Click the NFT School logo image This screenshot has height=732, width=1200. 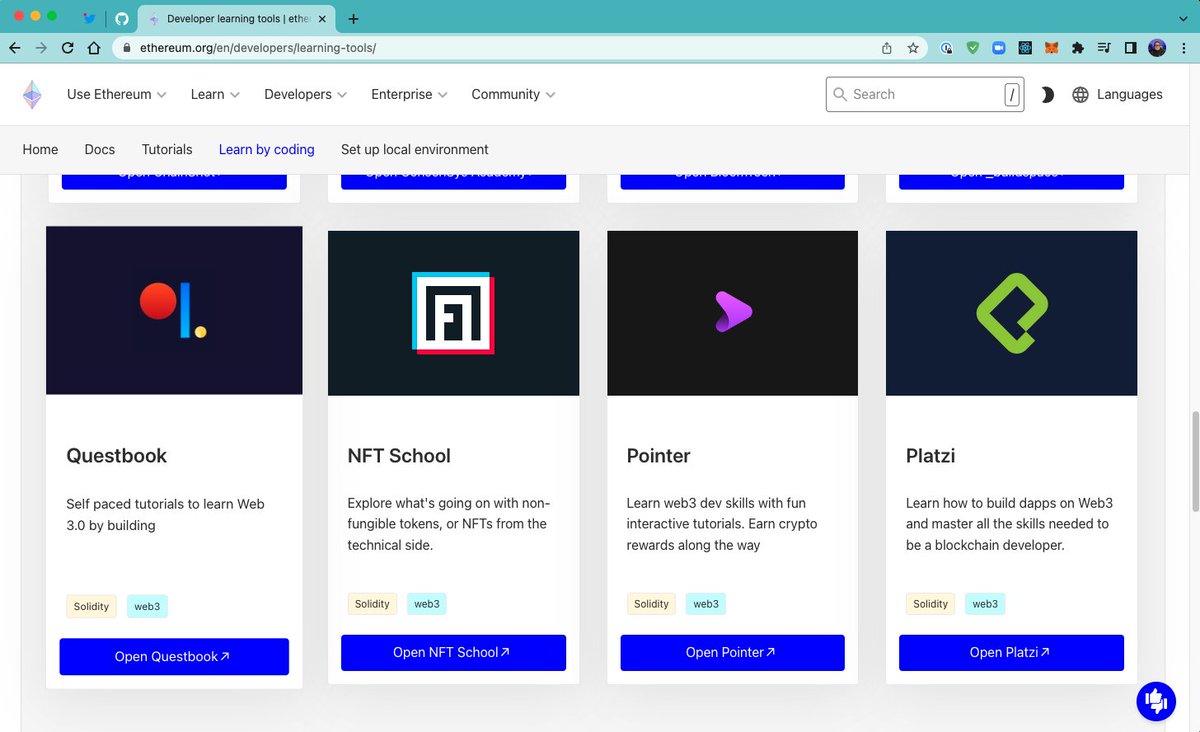(453, 313)
